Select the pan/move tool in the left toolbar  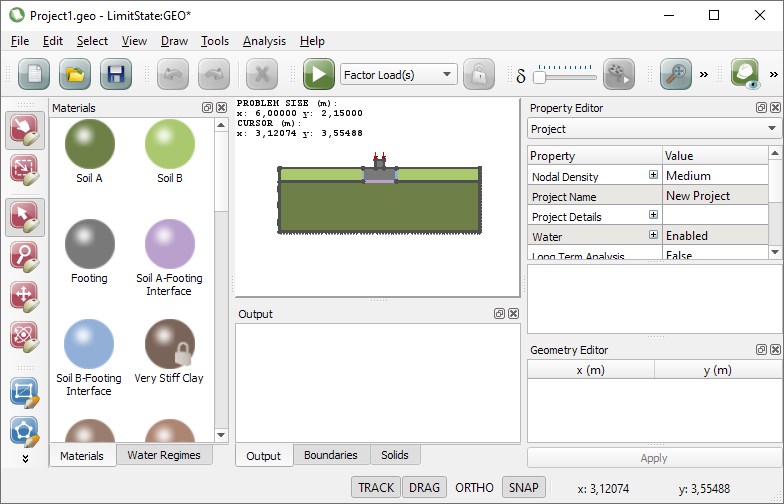[x=24, y=297]
